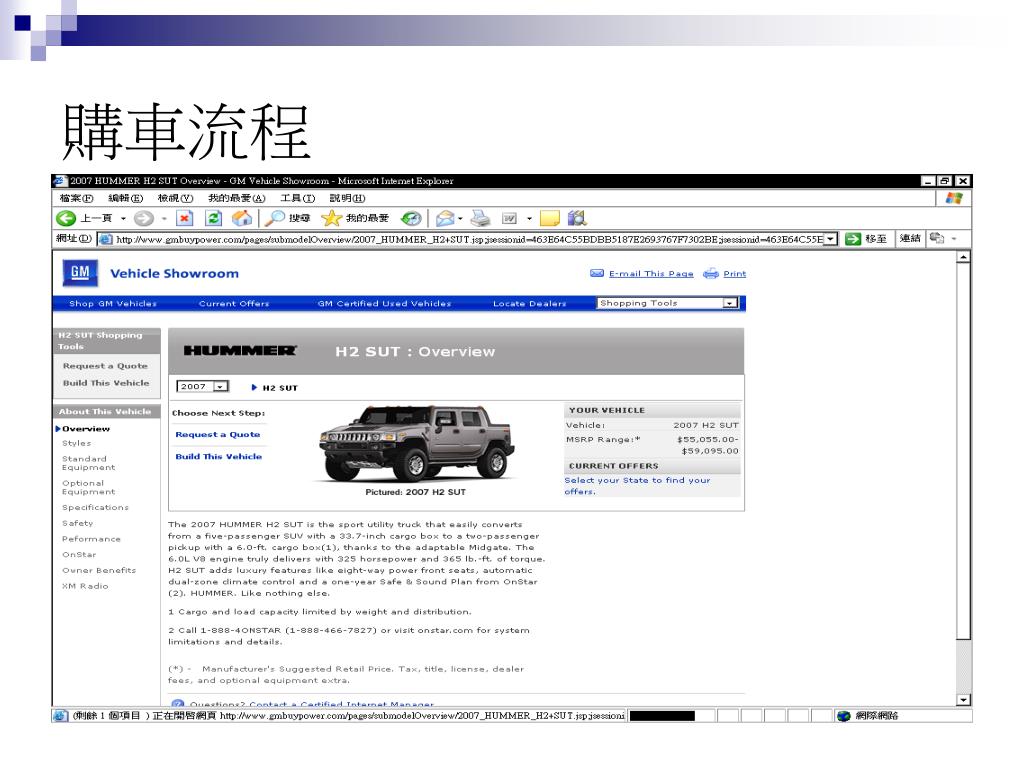
Task: Open the 說明(H) Help menu
Action: click(x=347, y=198)
